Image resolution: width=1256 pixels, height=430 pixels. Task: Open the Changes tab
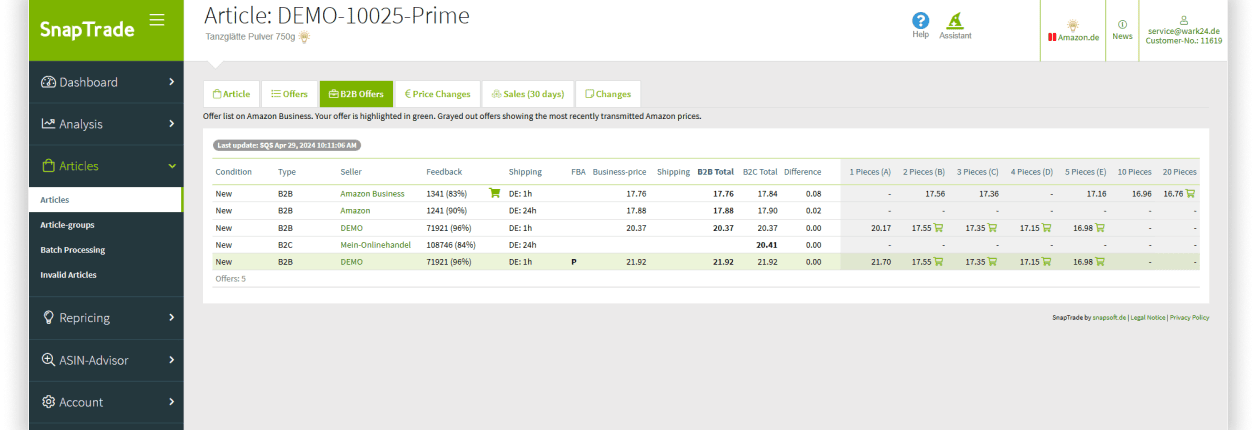[x=608, y=94]
